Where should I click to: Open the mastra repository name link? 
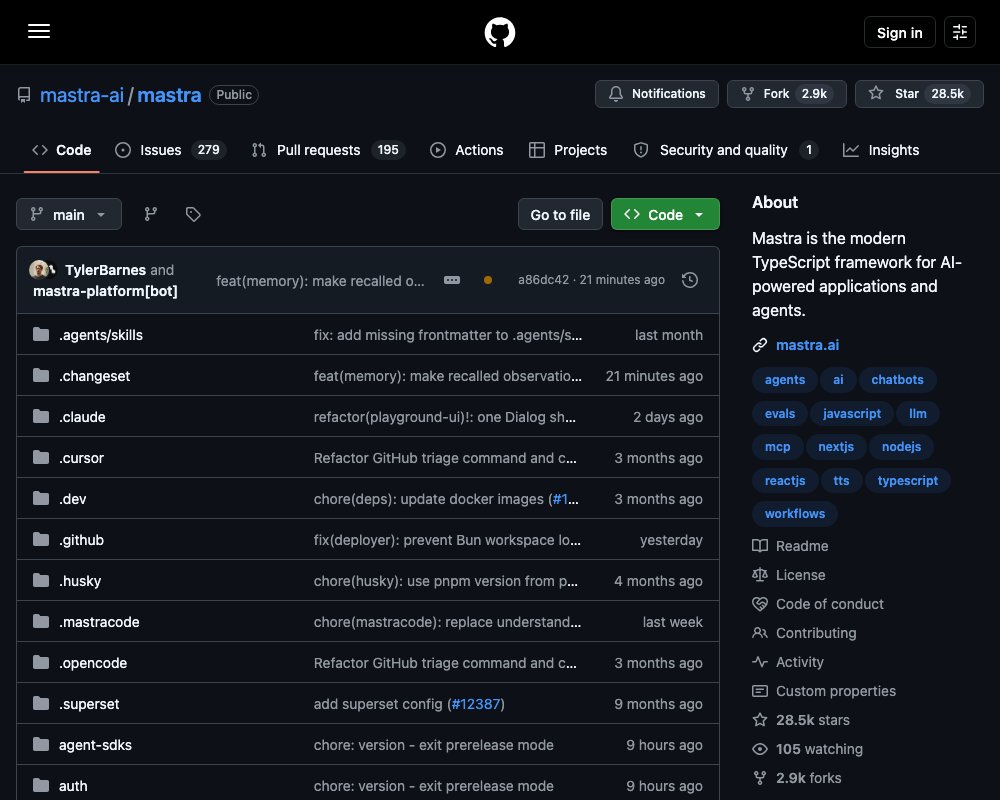[x=169, y=95]
